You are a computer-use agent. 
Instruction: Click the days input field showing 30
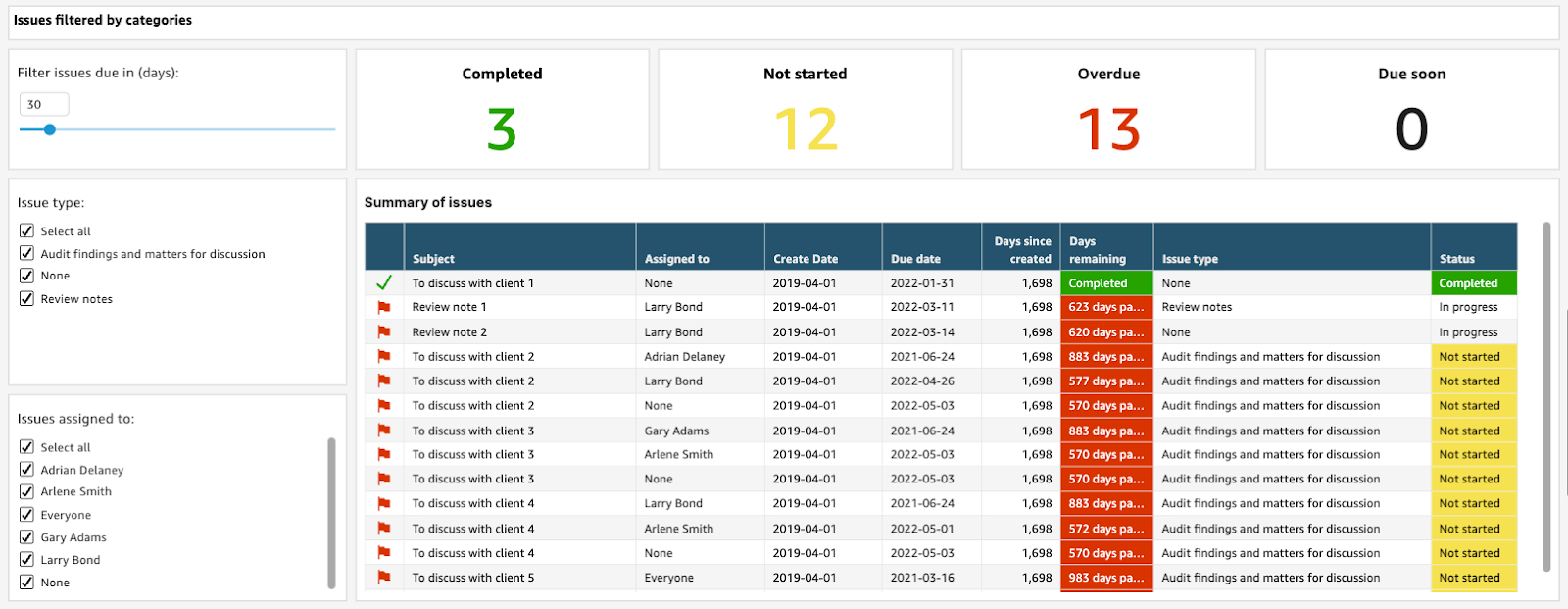pyautogui.click(x=43, y=104)
